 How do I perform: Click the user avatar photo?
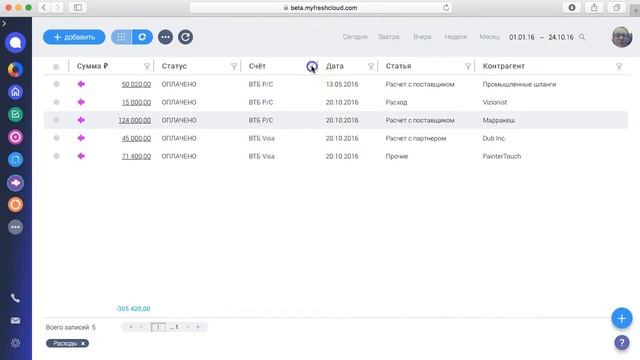tap(622, 37)
